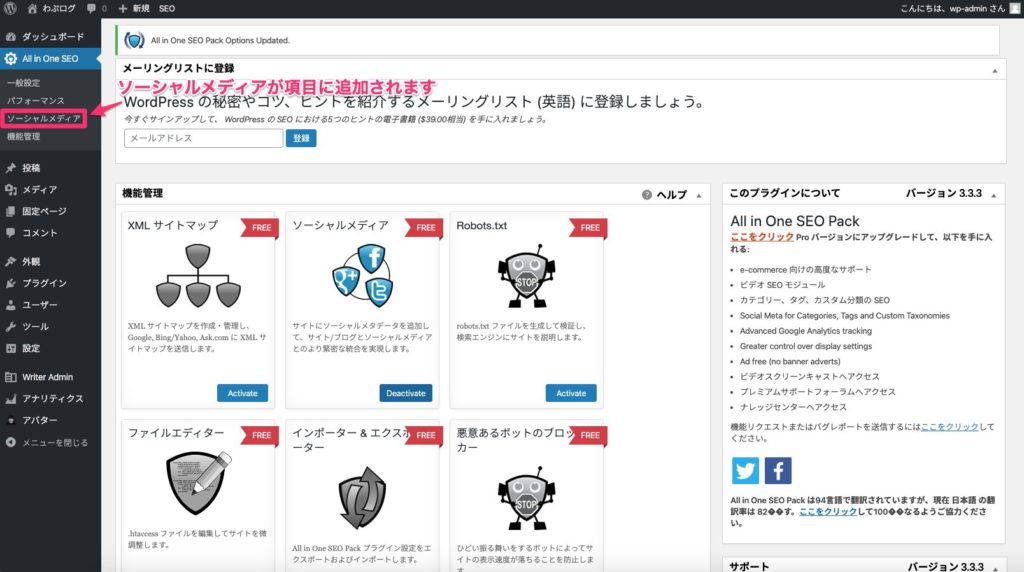The image size is (1024, 572).
Task: Click the 悪意あるボットのブロッカー robot icon
Action: pyautogui.click(x=526, y=498)
